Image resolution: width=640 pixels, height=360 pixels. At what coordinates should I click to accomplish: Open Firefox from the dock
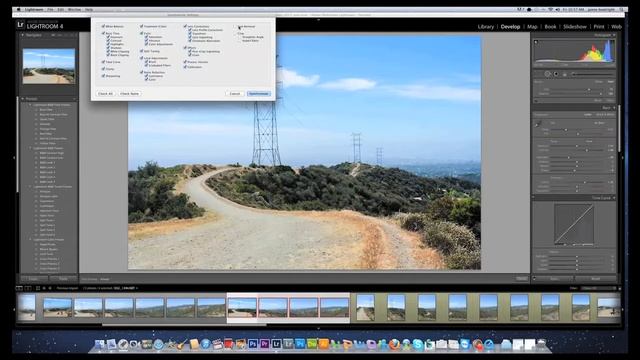tap(394, 344)
